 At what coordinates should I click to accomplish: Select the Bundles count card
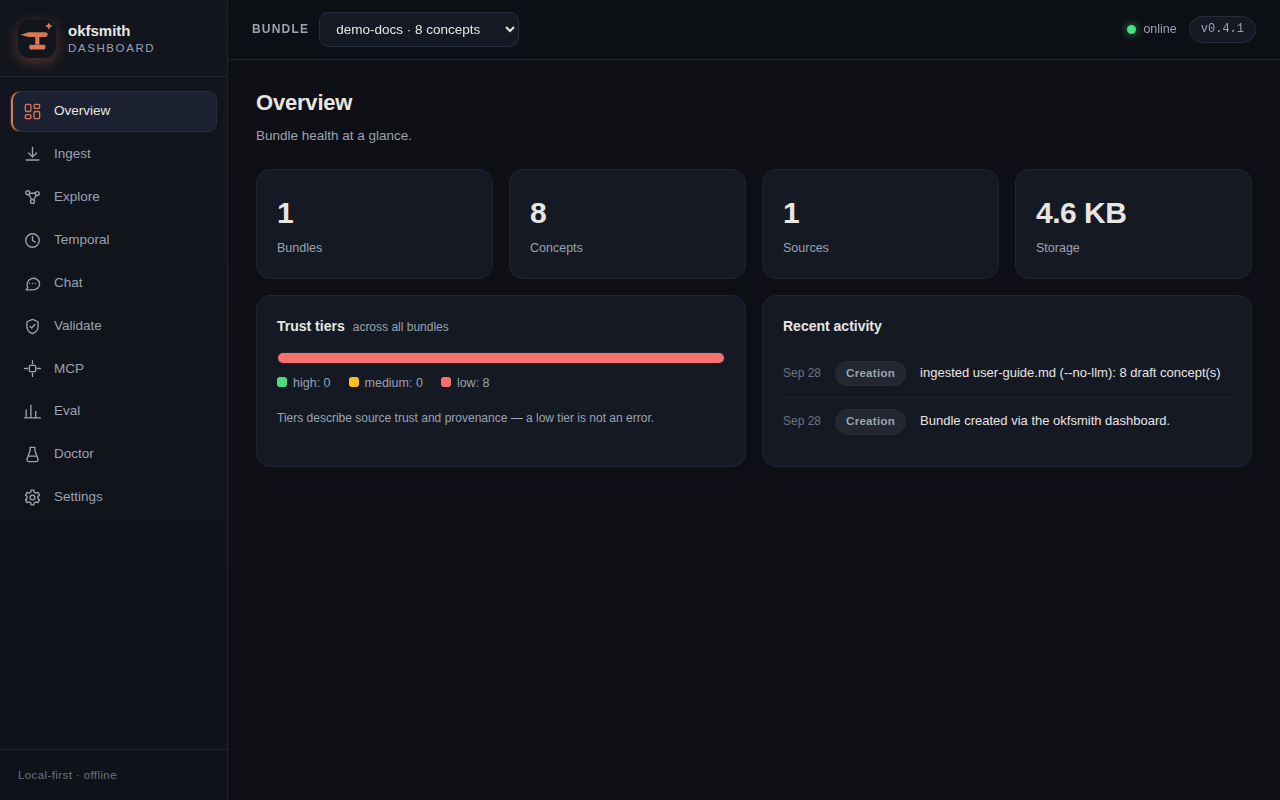pyautogui.click(x=374, y=224)
